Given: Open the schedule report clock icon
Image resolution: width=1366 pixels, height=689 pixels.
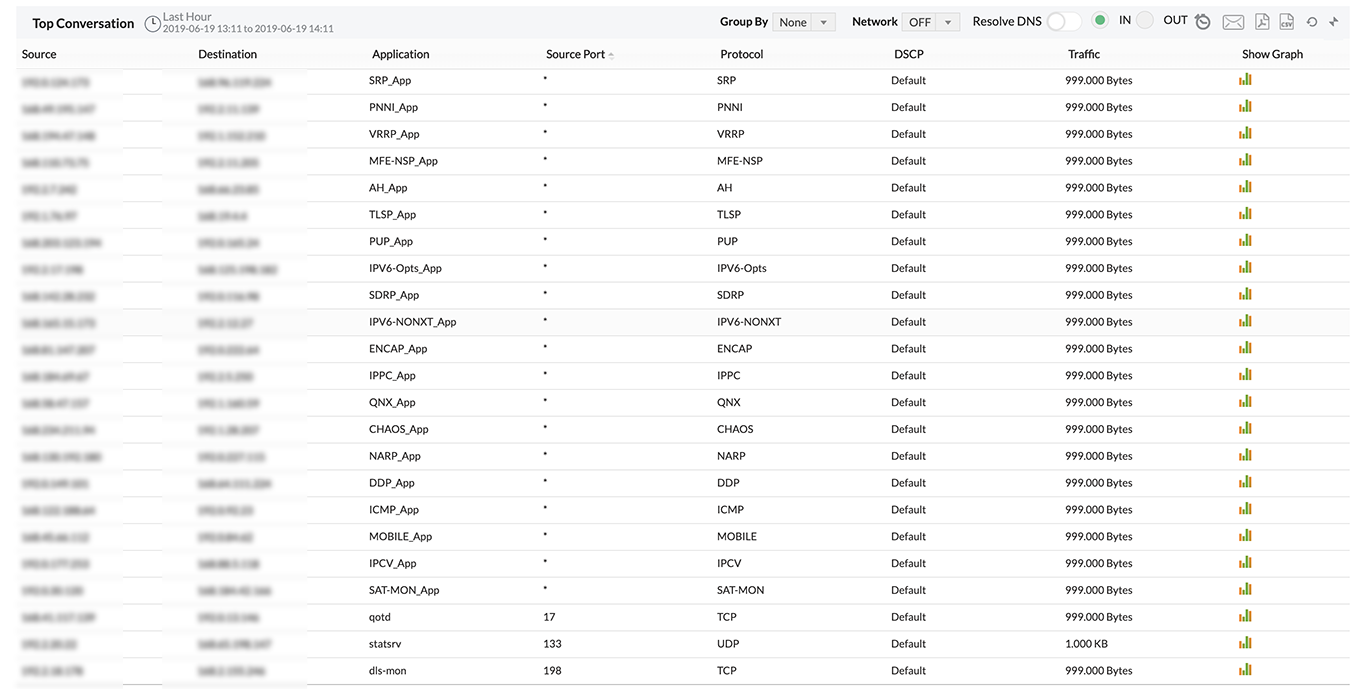Looking at the screenshot, I should pyautogui.click(x=1202, y=22).
